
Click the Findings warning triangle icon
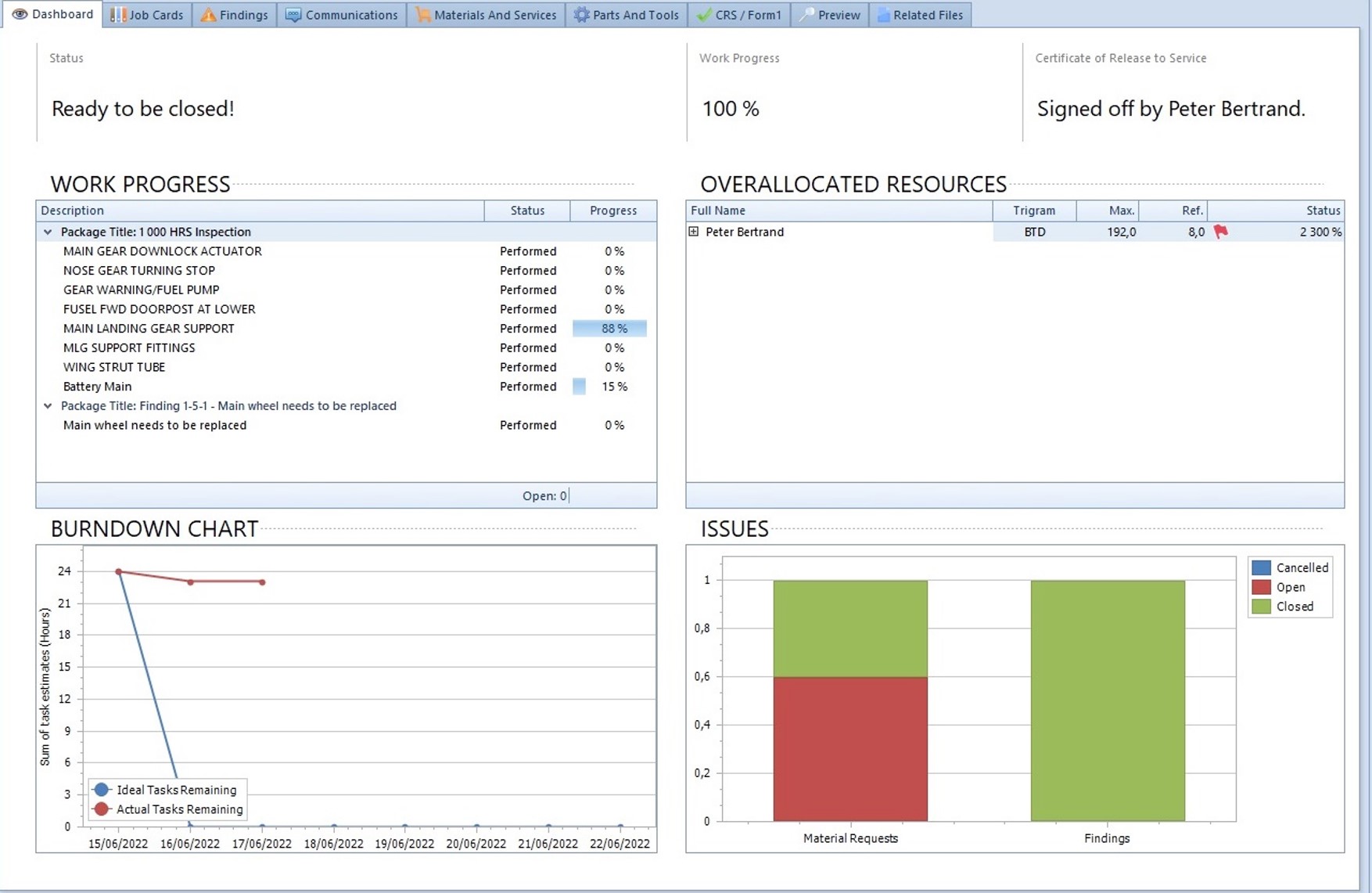pos(208,15)
